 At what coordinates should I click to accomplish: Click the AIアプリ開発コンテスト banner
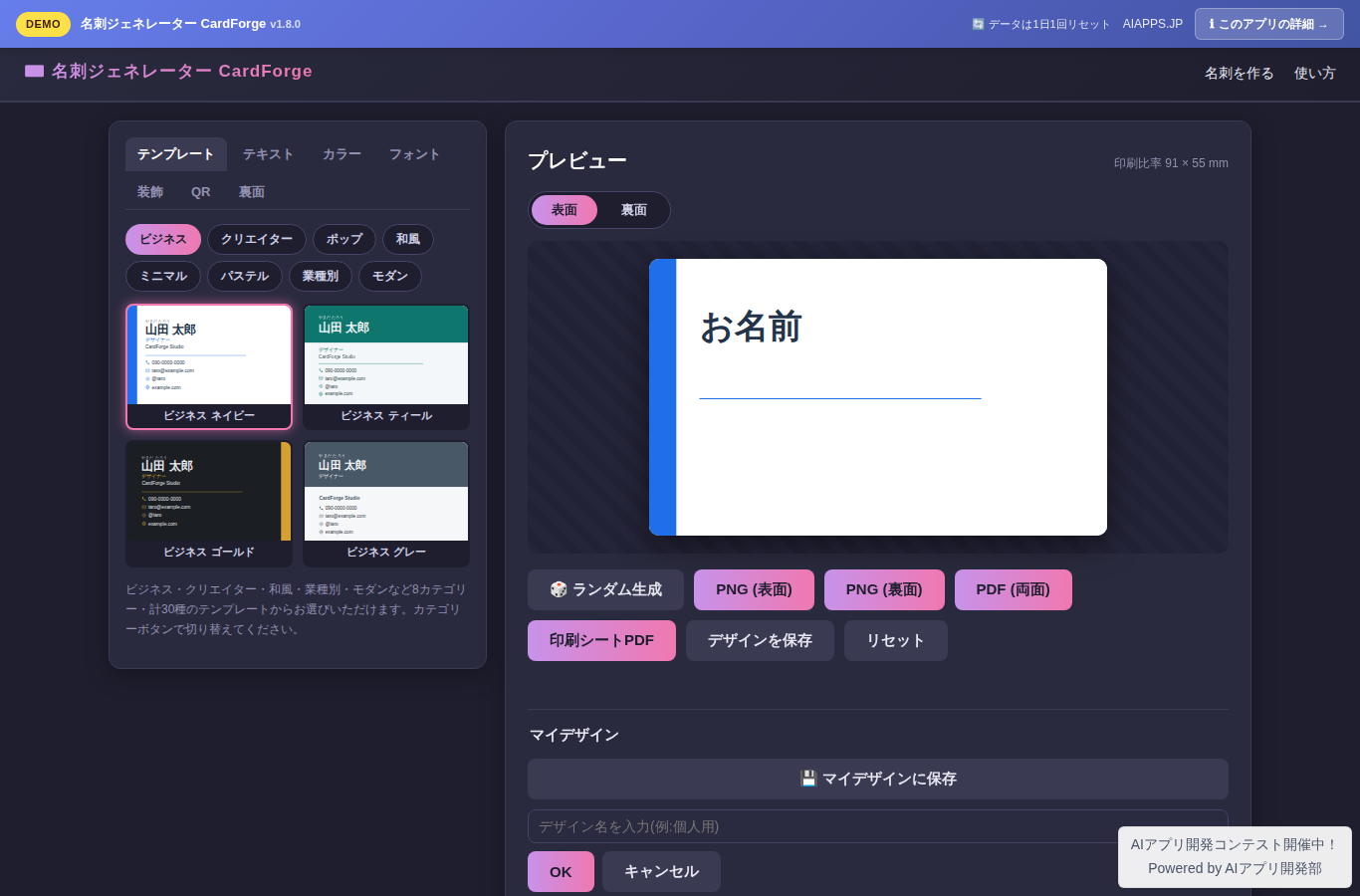coord(1235,857)
